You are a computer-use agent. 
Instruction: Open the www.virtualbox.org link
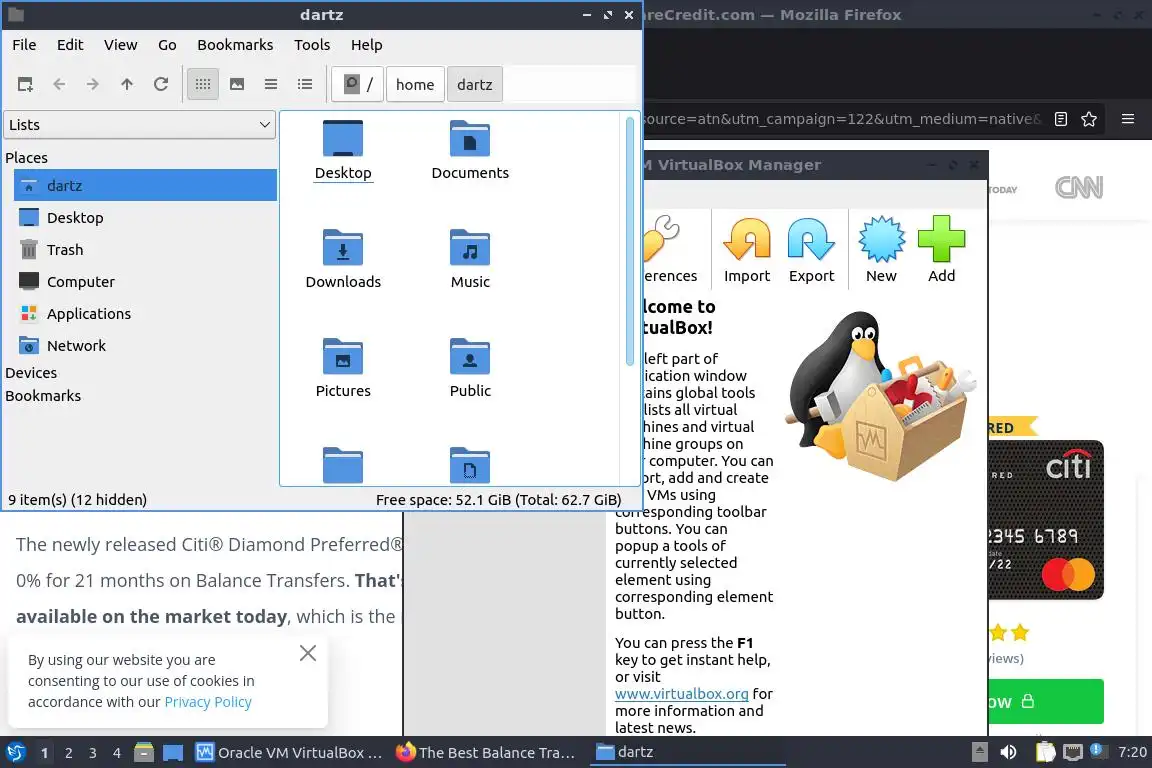(682, 694)
